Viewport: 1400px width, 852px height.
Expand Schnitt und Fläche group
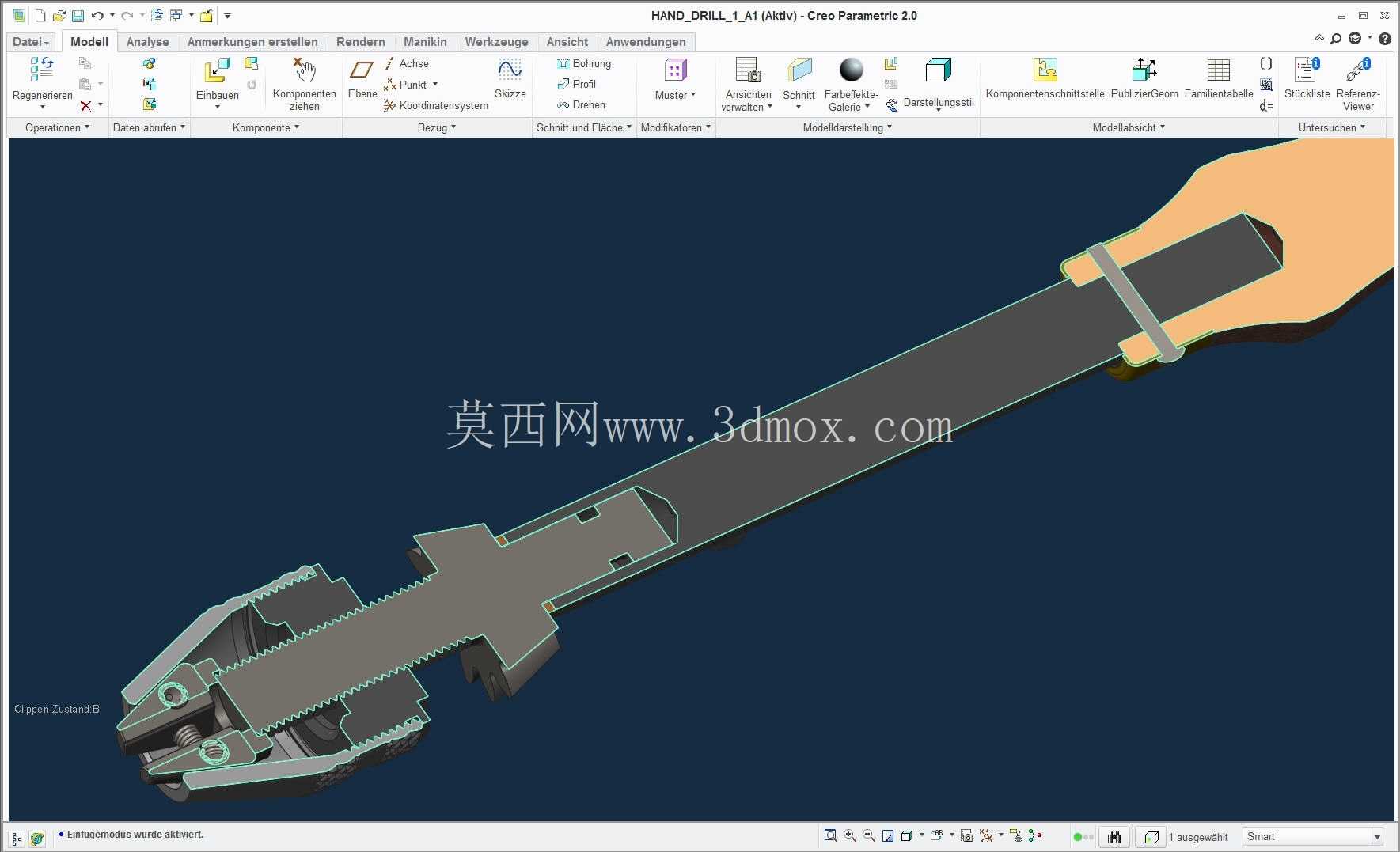pos(584,127)
